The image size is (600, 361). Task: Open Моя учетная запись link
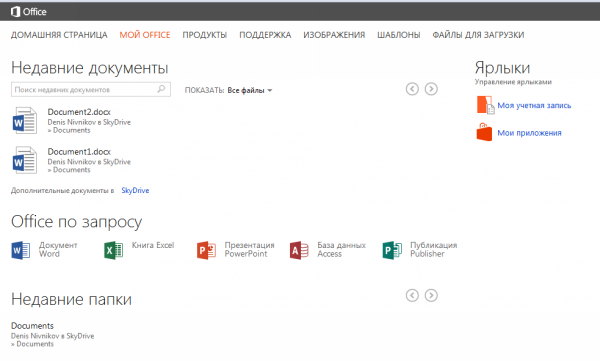[534, 105]
